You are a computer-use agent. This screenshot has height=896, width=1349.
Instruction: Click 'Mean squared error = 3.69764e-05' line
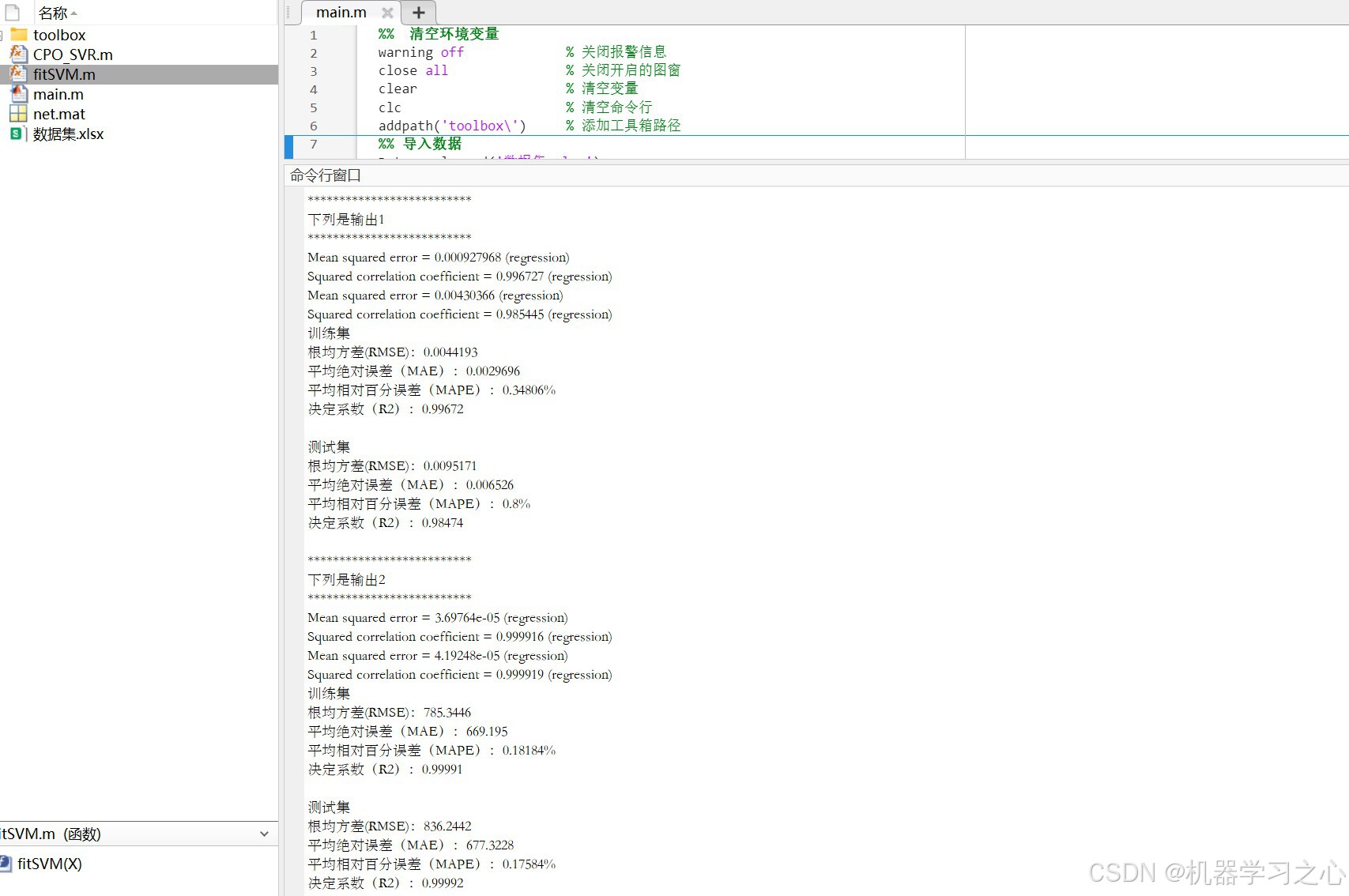(x=438, y=617)
